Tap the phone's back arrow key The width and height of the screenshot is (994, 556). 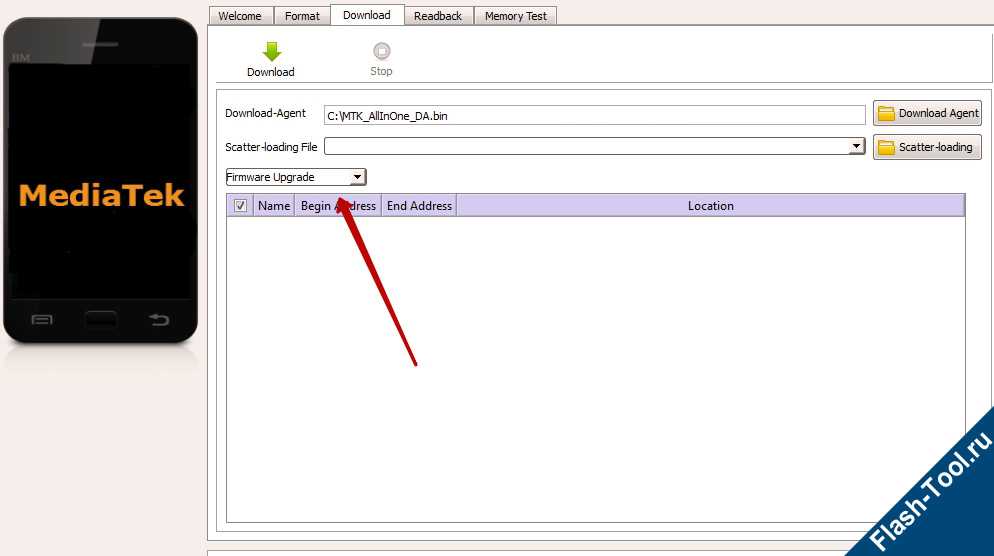(159, 319)
